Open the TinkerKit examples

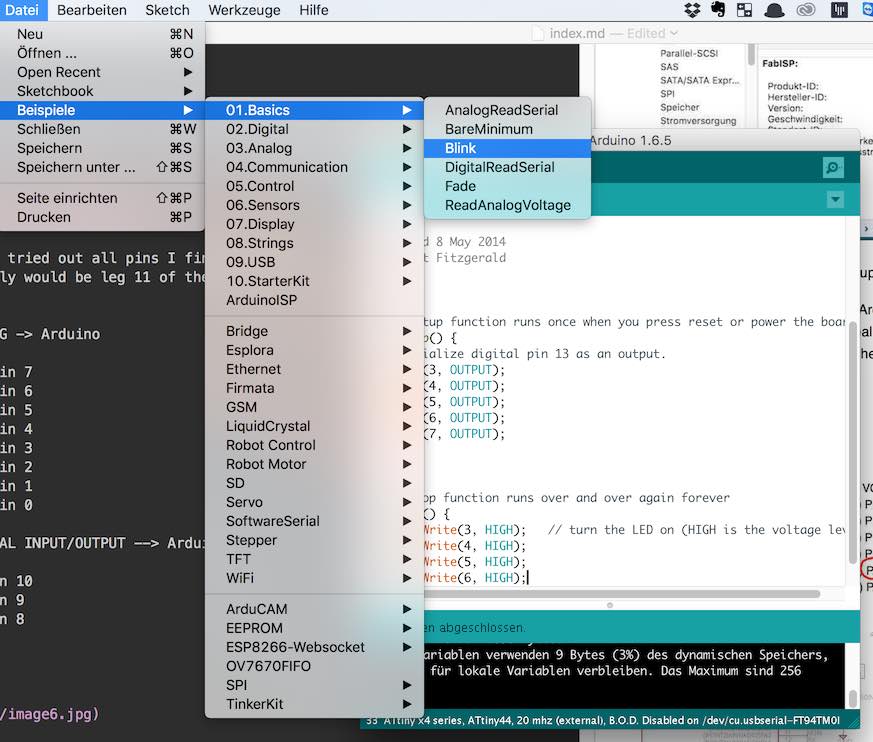(315, 703)
